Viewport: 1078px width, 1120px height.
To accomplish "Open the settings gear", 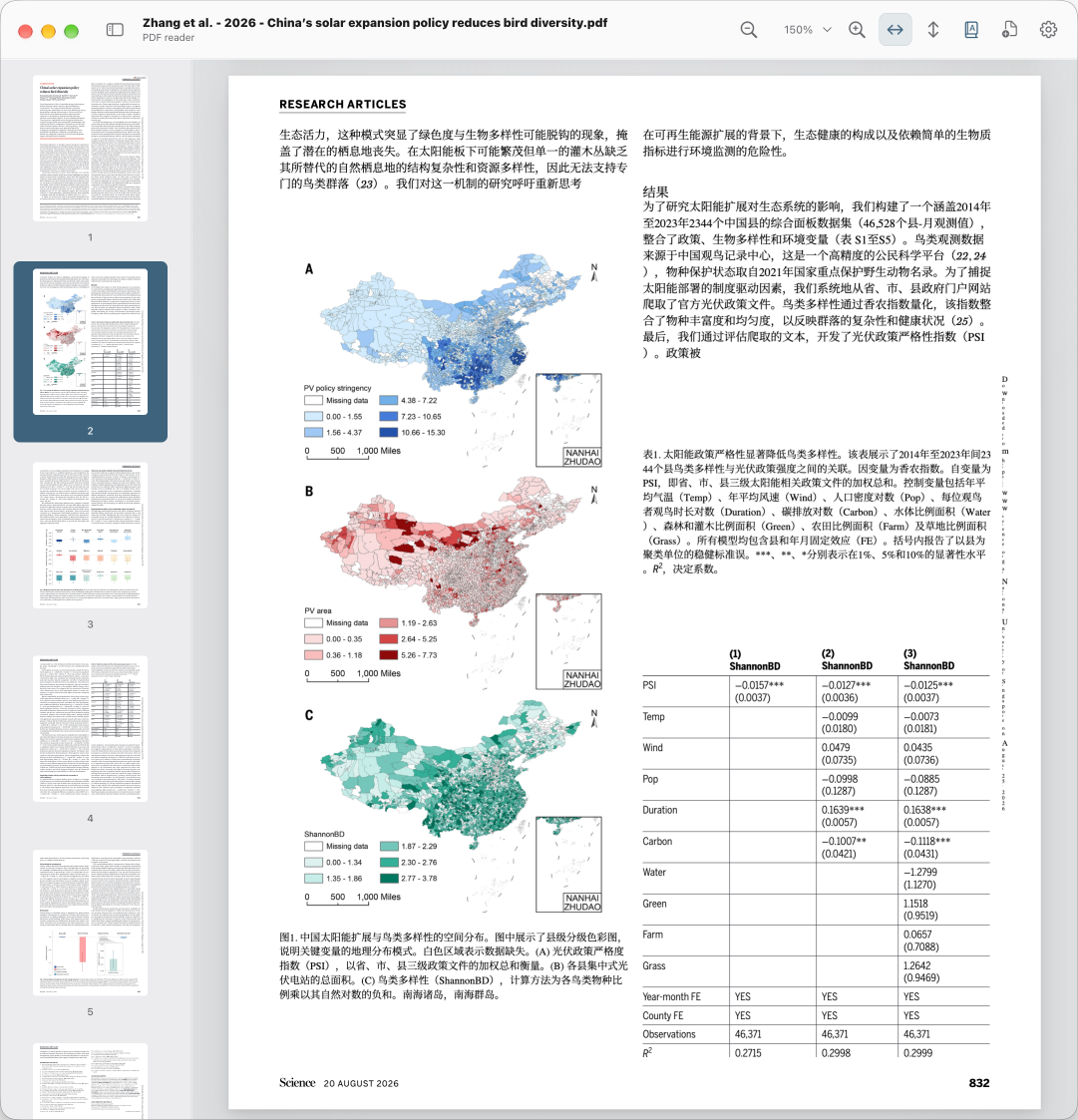I will click(1048, 30).
